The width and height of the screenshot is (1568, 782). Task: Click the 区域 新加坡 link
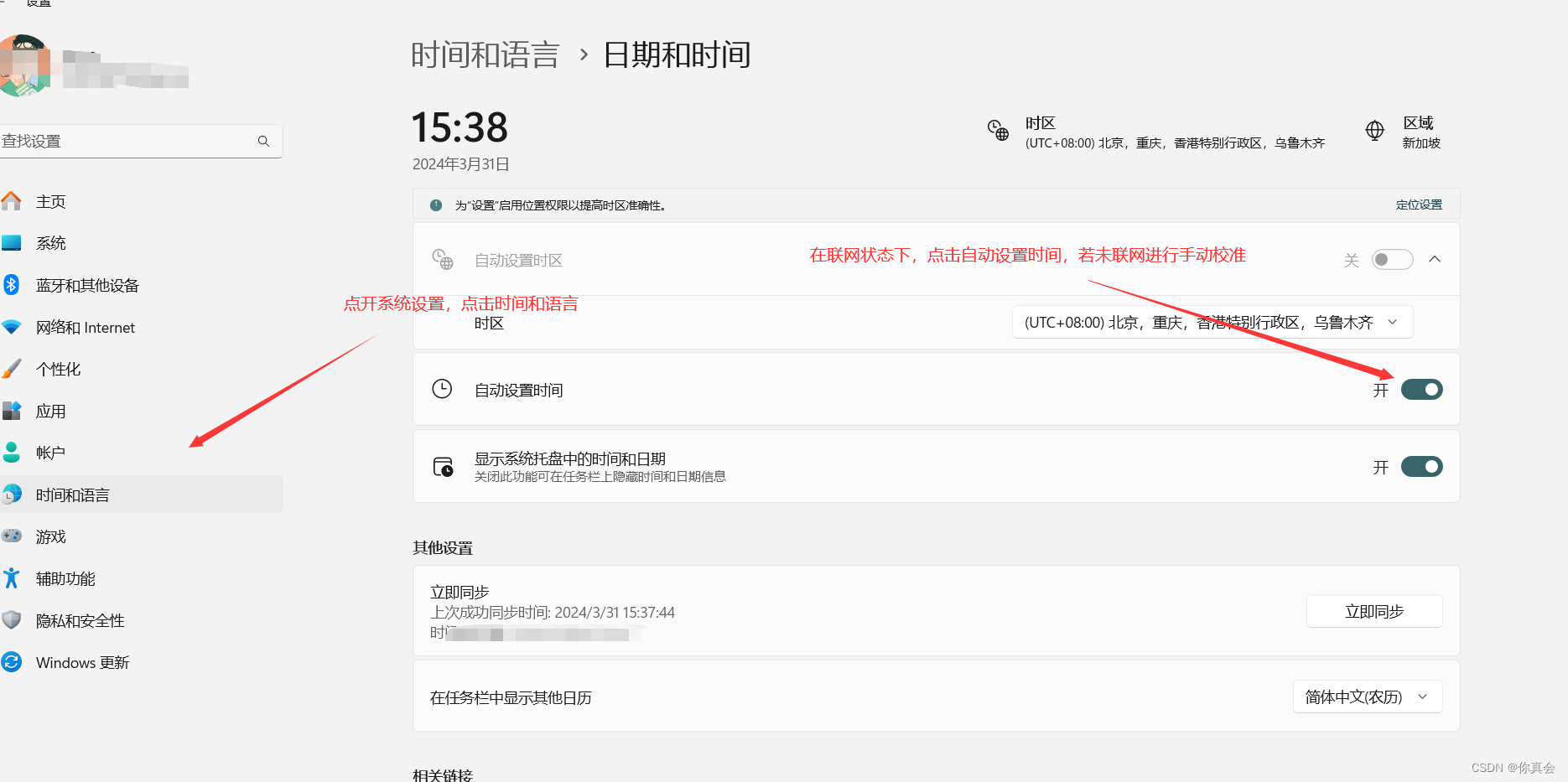tap(1404, 132)
